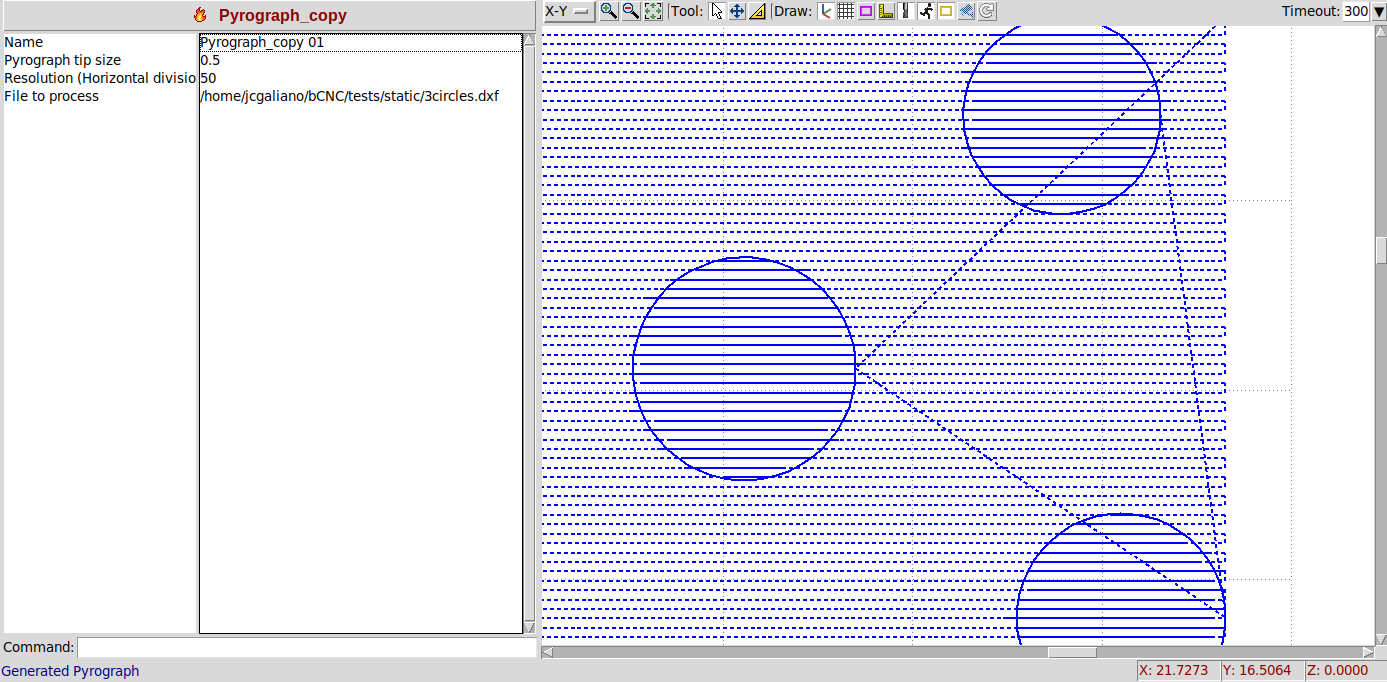Toggle magenta margins rectangle display
The width and height of the screenshot is (1387, 682).
(x=865, y=11)
